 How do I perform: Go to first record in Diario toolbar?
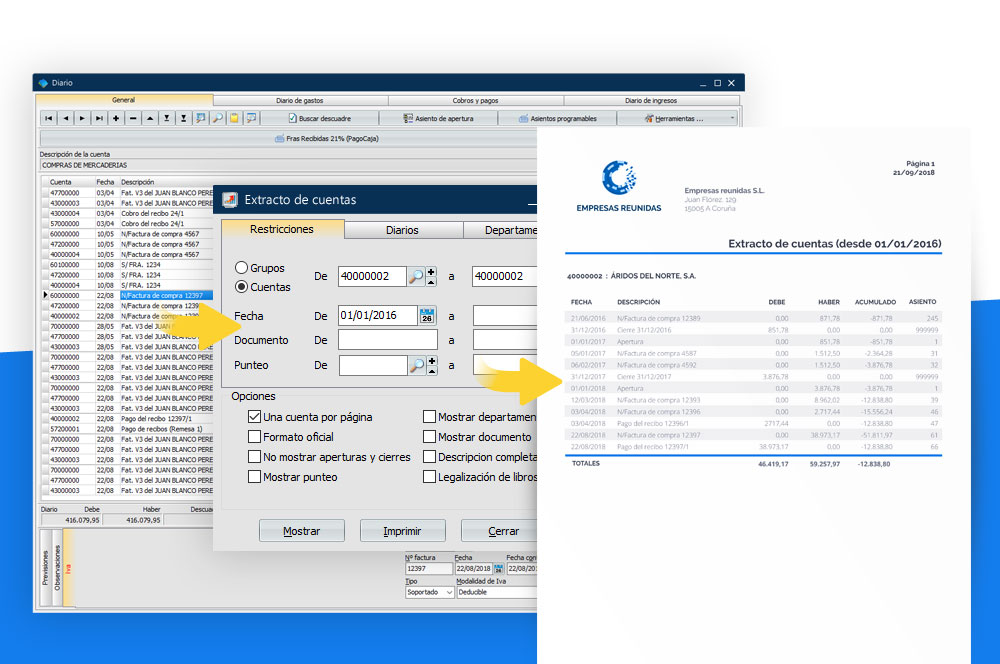48,118
